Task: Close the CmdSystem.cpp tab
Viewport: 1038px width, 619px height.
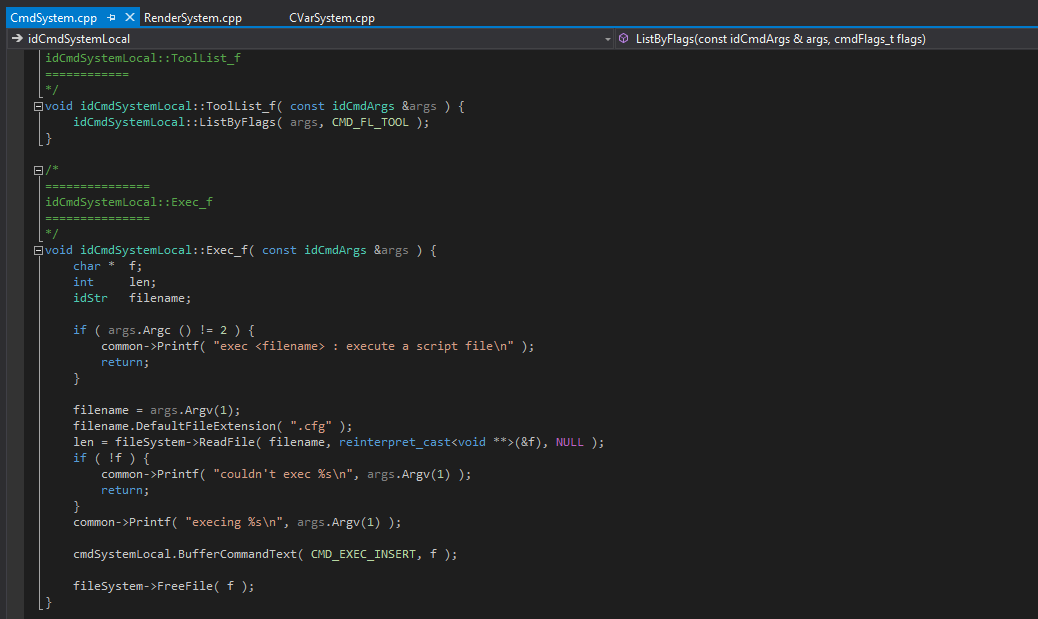Action: (x=130, y=18)
